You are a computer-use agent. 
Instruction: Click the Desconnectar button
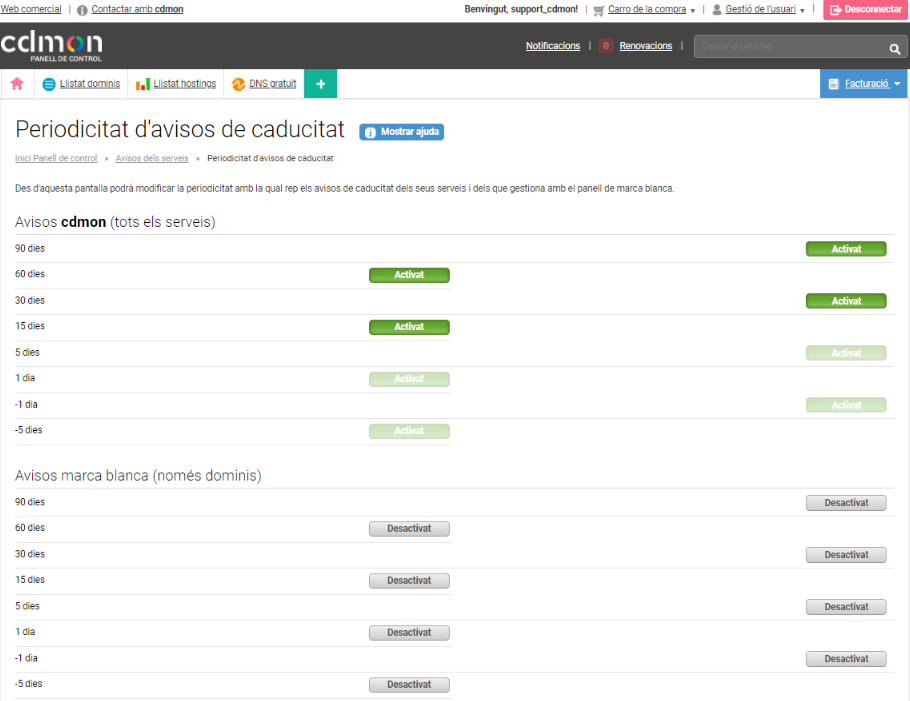(x=865, y=9)
